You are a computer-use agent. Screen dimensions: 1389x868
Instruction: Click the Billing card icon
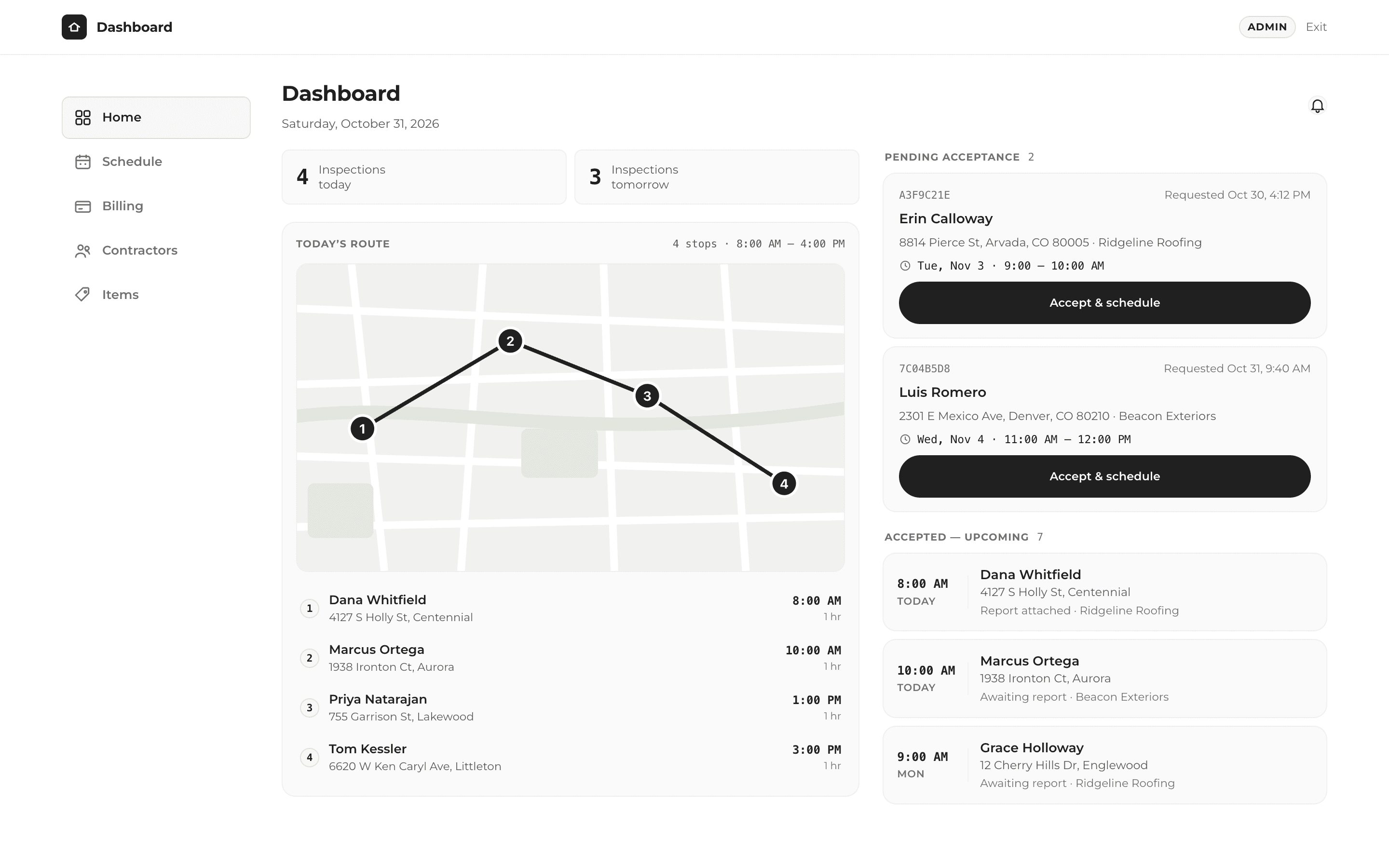(x=82, y=206)
